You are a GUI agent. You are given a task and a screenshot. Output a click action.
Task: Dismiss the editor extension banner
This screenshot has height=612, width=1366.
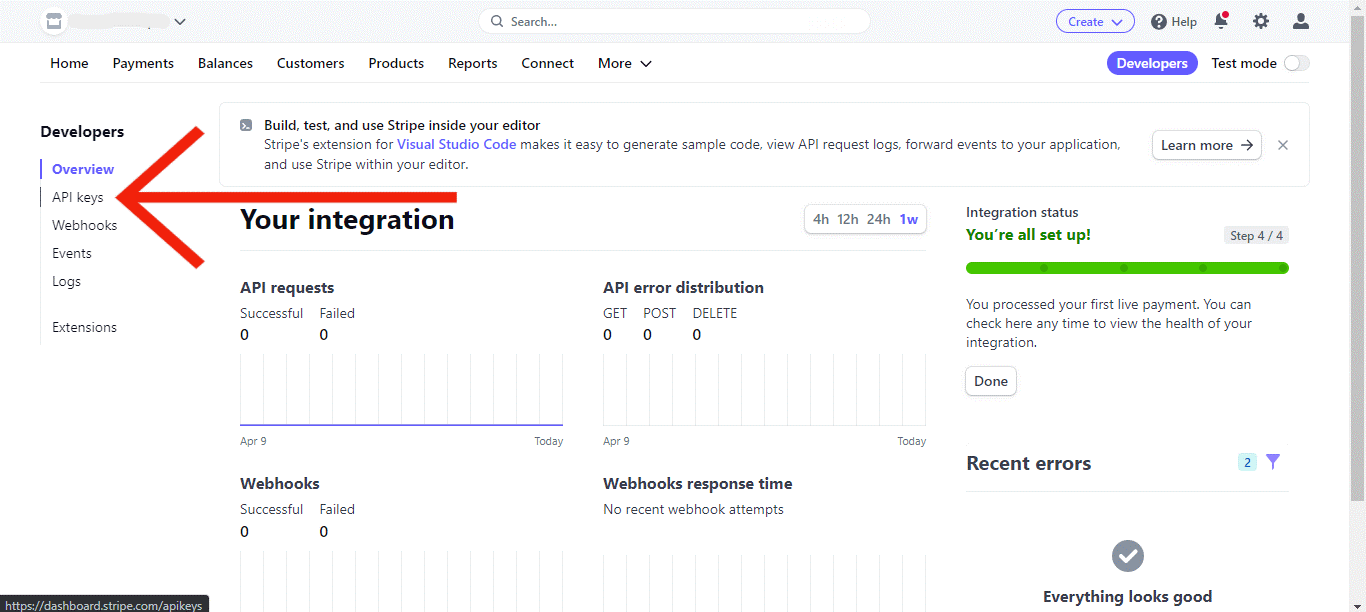pos(1283,145)
